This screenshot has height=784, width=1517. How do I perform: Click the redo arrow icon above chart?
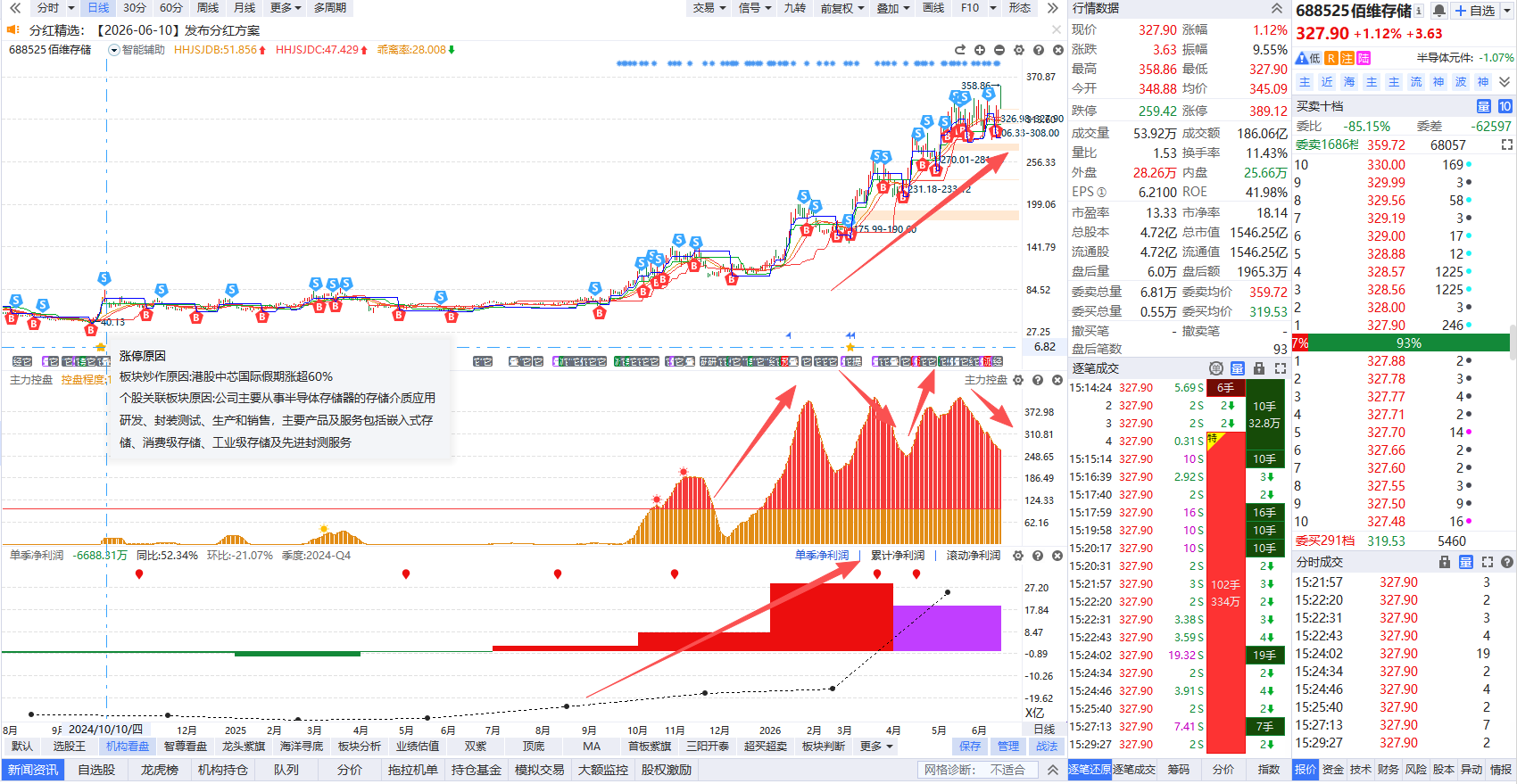pyautogui.click(x=960, y=50)
